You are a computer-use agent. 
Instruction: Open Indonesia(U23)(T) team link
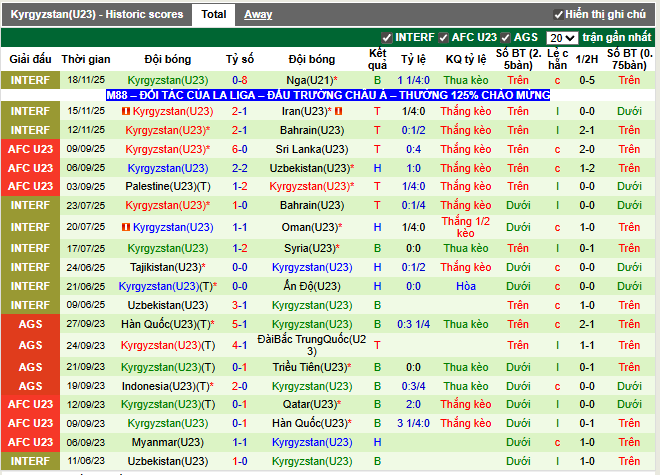coord(168,386)
